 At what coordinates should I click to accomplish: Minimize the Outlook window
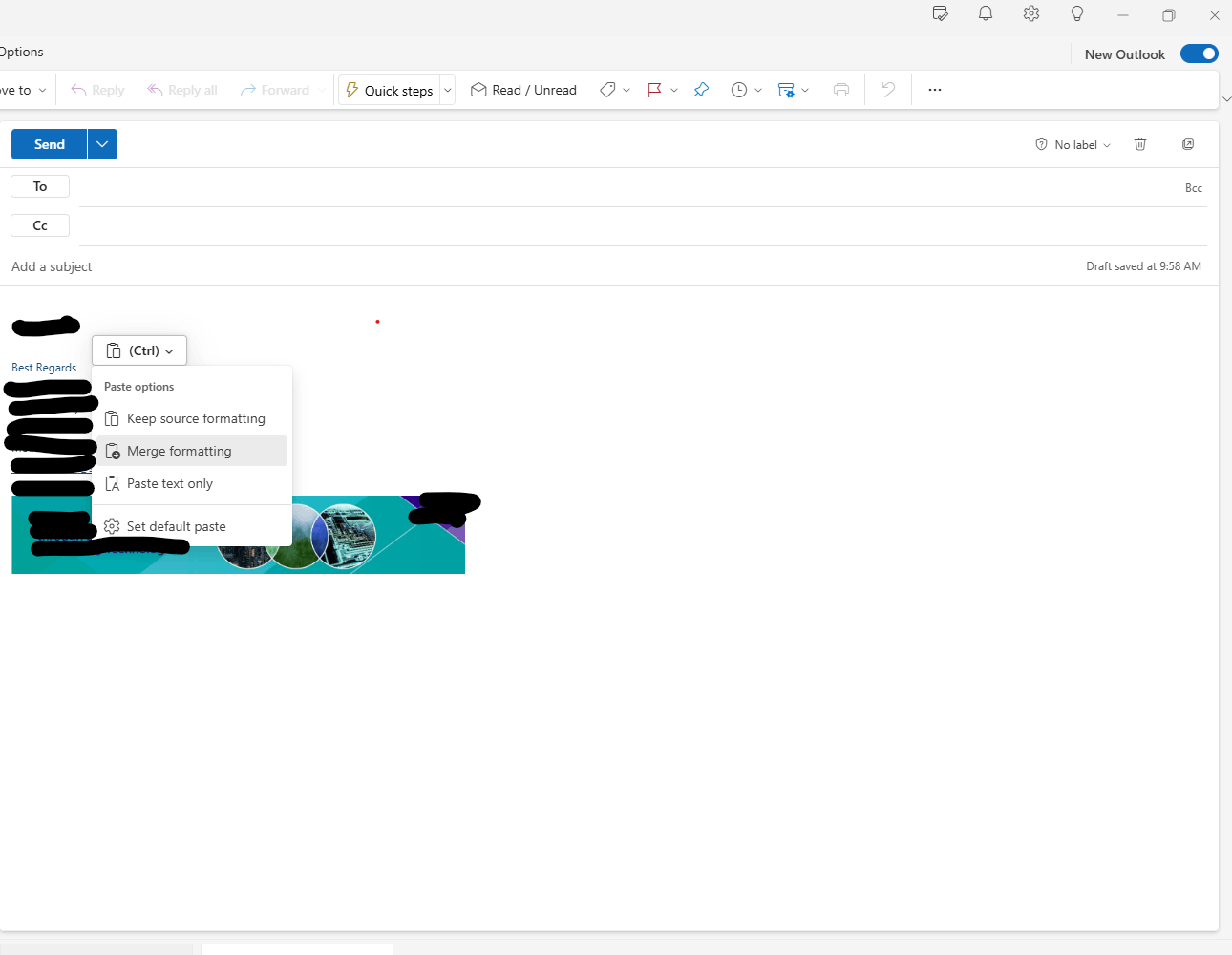[1123, 14]
